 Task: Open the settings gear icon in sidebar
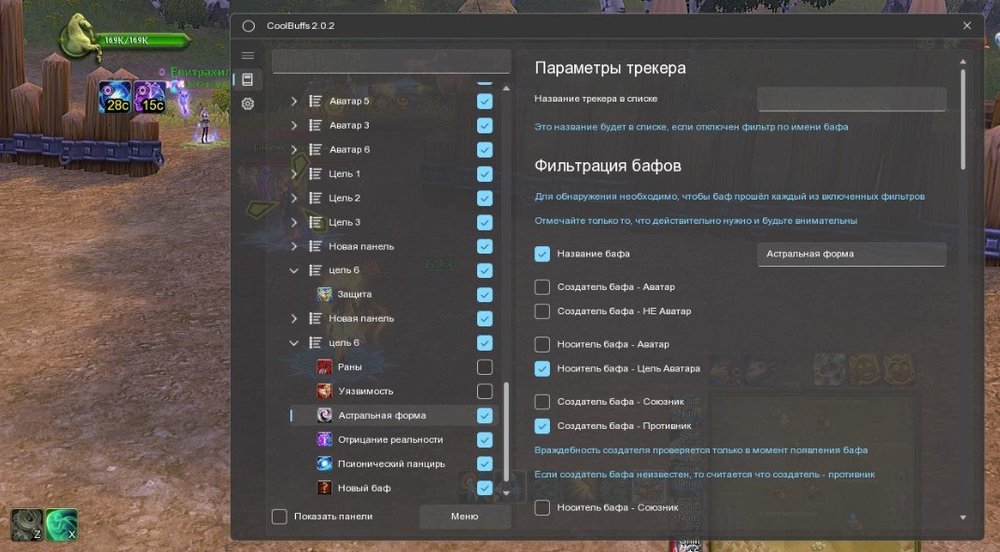[x=248, y=103]
